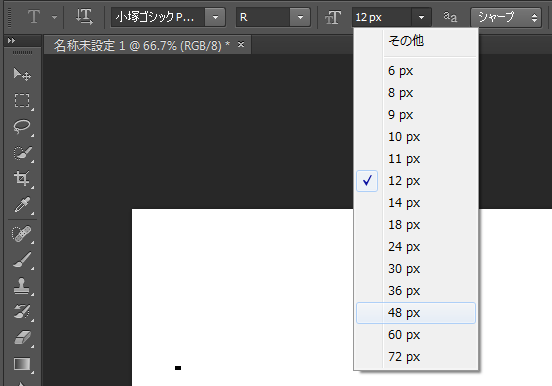
Task: Select the Move tool
Action: [22, 74]
